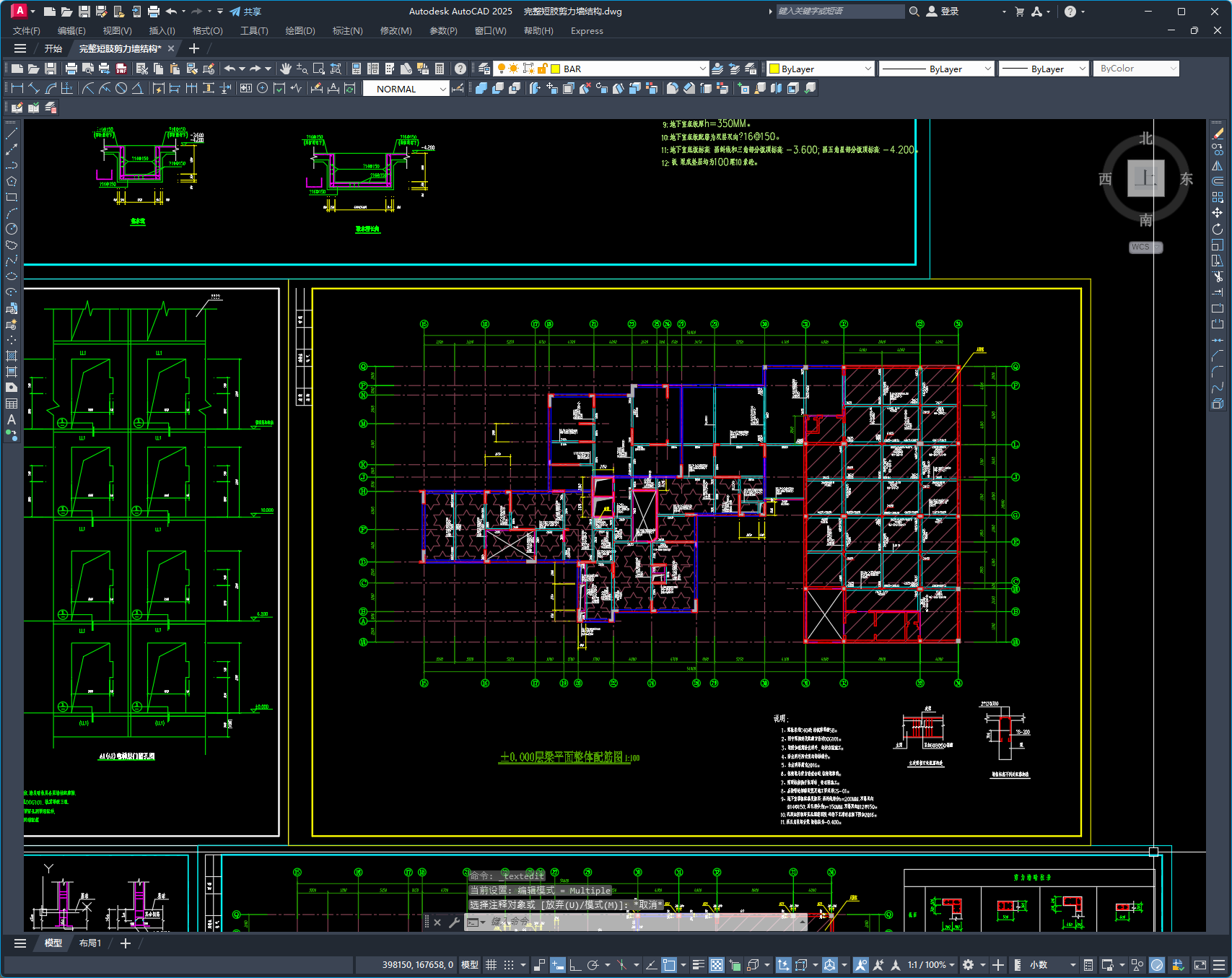Toggle drawing grid display in status bar
1232x978 pixels.
[492, 965]
